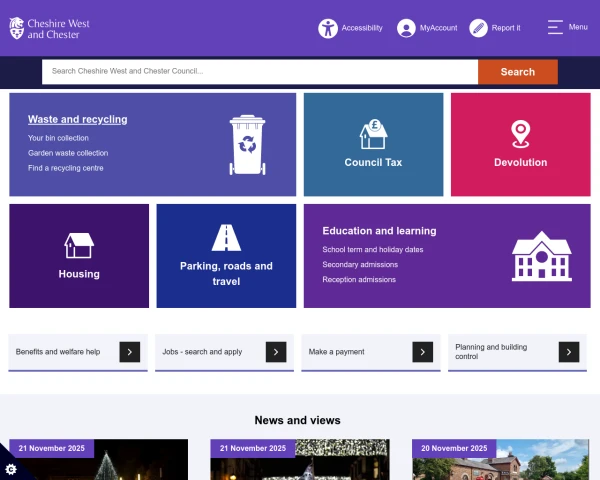Open the Council Tax title link
Viewport: 600px width, 480px height.
point(373,163)
